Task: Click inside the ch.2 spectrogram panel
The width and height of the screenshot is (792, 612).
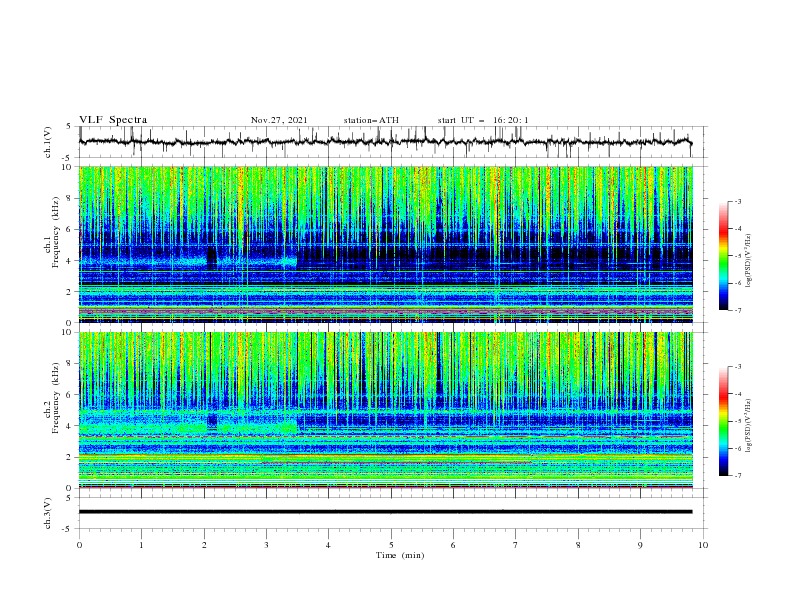Action: [x=386, y=410]
